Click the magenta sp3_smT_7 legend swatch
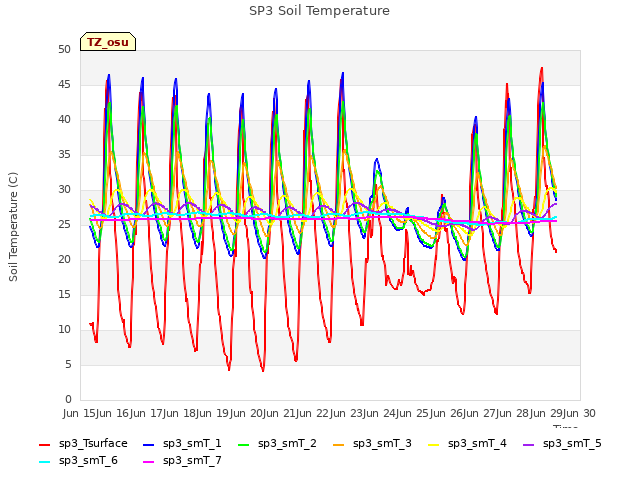The width and height of the screenshot is (640, 480). pyautogui.click(x=148, y=462)
